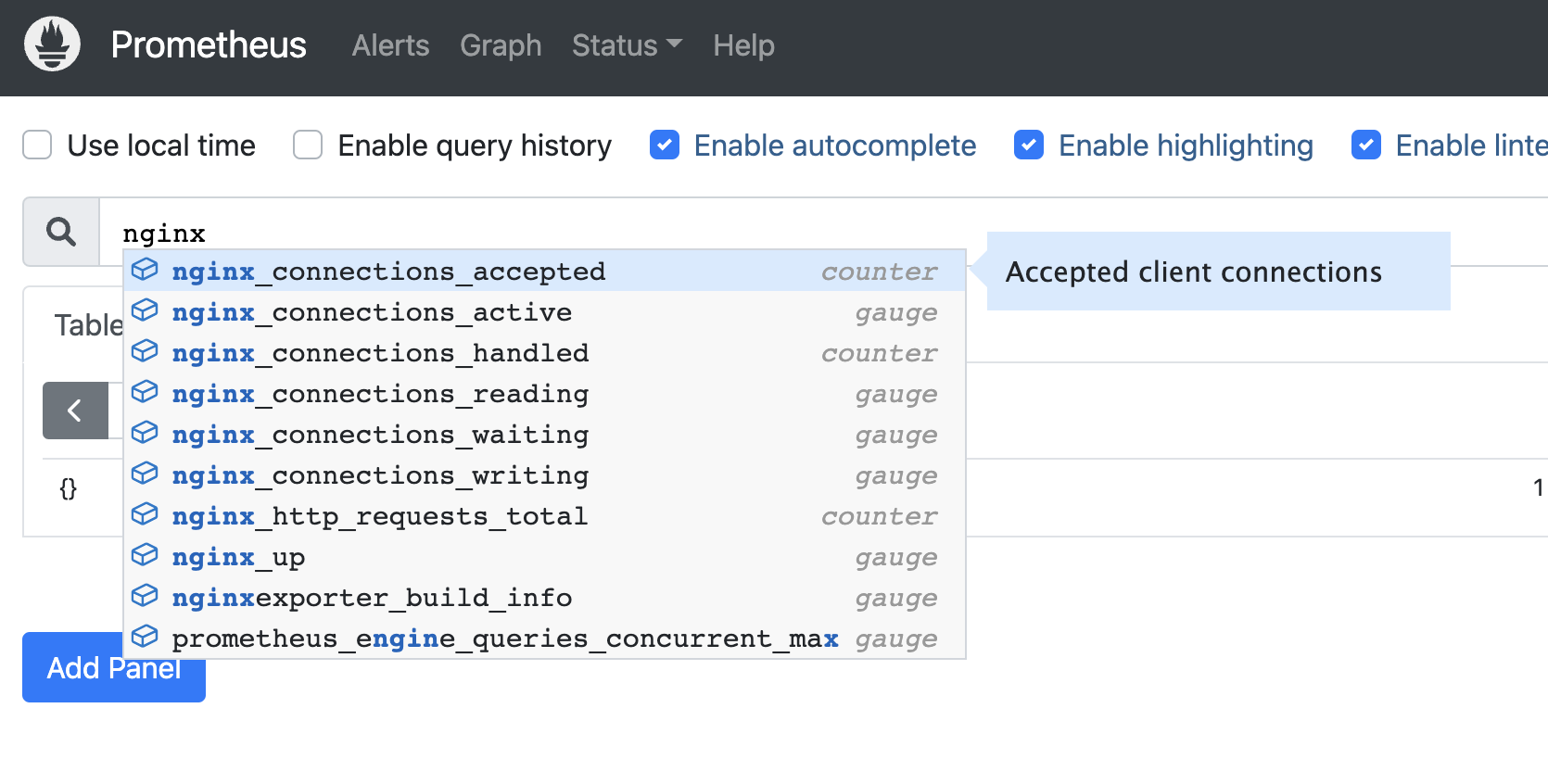1548x784 pixels.
Task: Select nginx_connections_waiting suggestion
Action: (545, 434)
